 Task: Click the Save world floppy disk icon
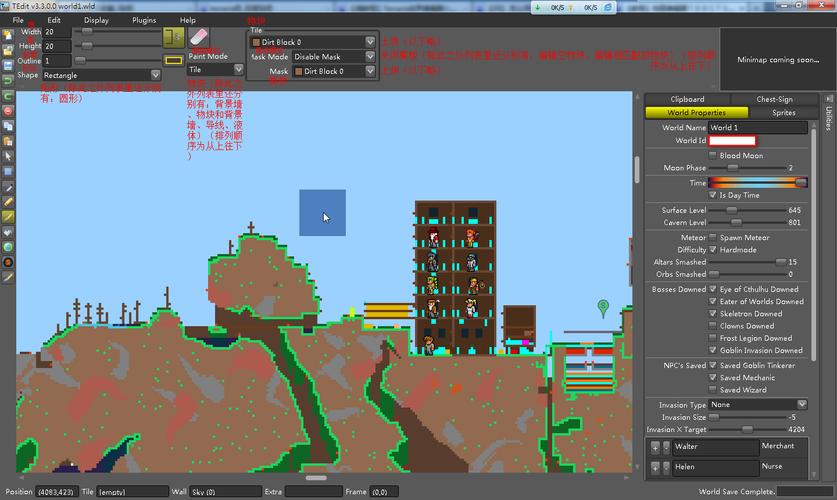tap(7, 66)
